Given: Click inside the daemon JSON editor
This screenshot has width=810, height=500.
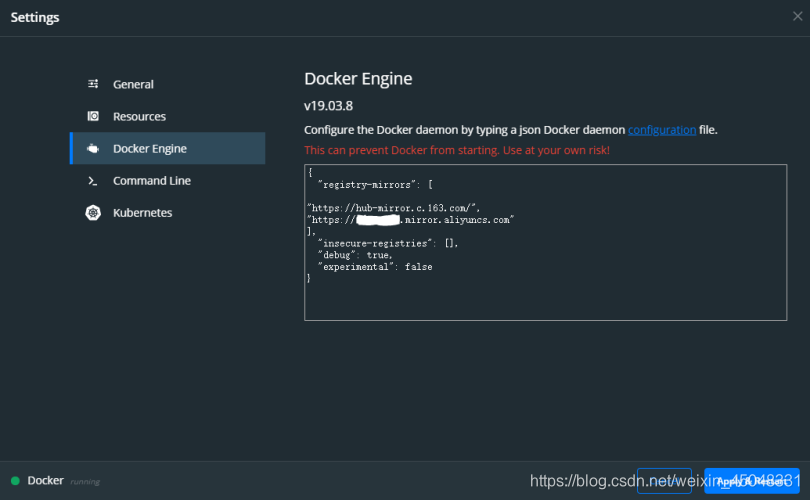Looking at the screenshot, I should coord(546,242).
